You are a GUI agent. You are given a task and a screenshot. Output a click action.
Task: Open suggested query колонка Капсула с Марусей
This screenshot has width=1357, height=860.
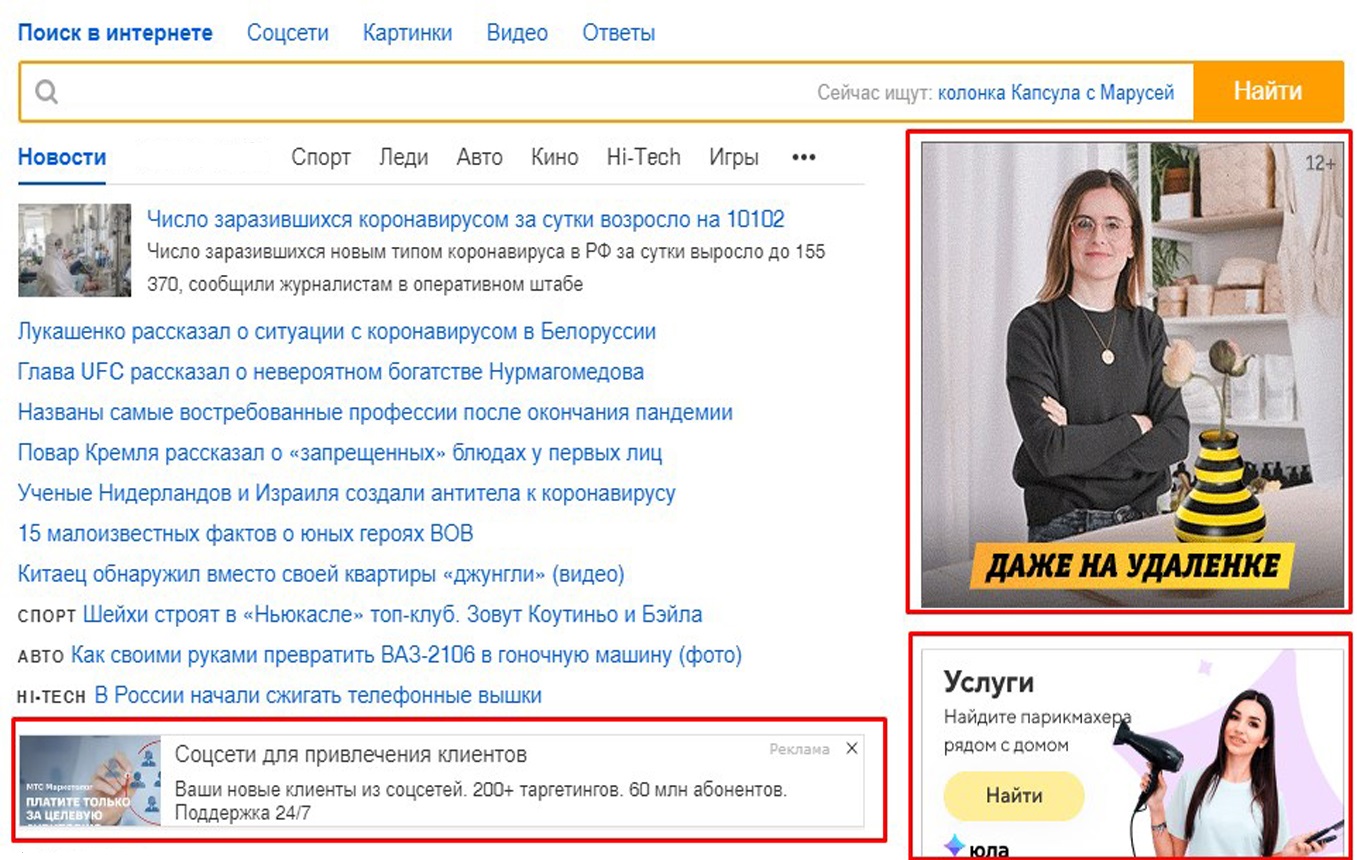tap(1056, 93)
